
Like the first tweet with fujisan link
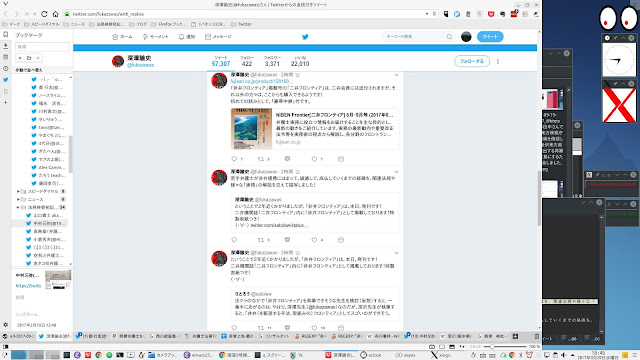[x=314, y=159]
